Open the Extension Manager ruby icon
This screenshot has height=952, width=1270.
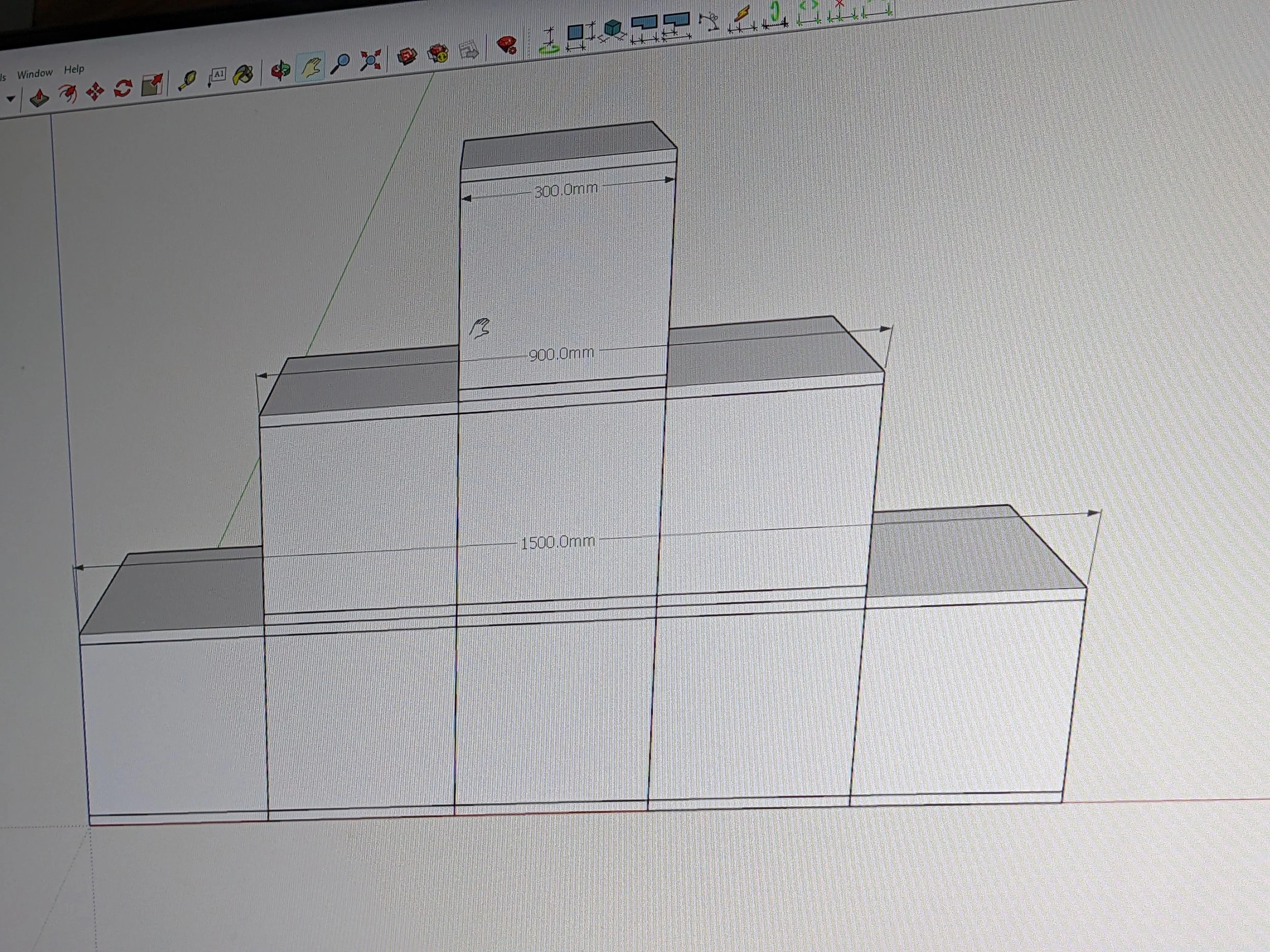tap(507, 45)
